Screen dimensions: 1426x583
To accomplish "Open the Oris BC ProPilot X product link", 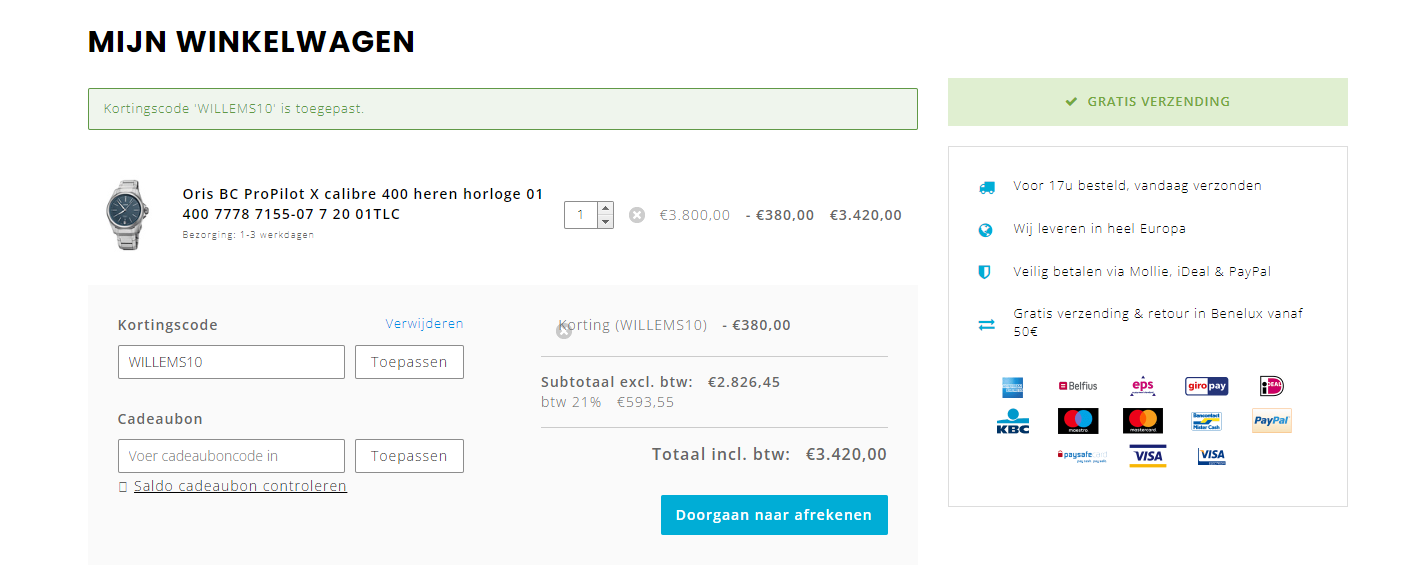I will click(363, 204).
